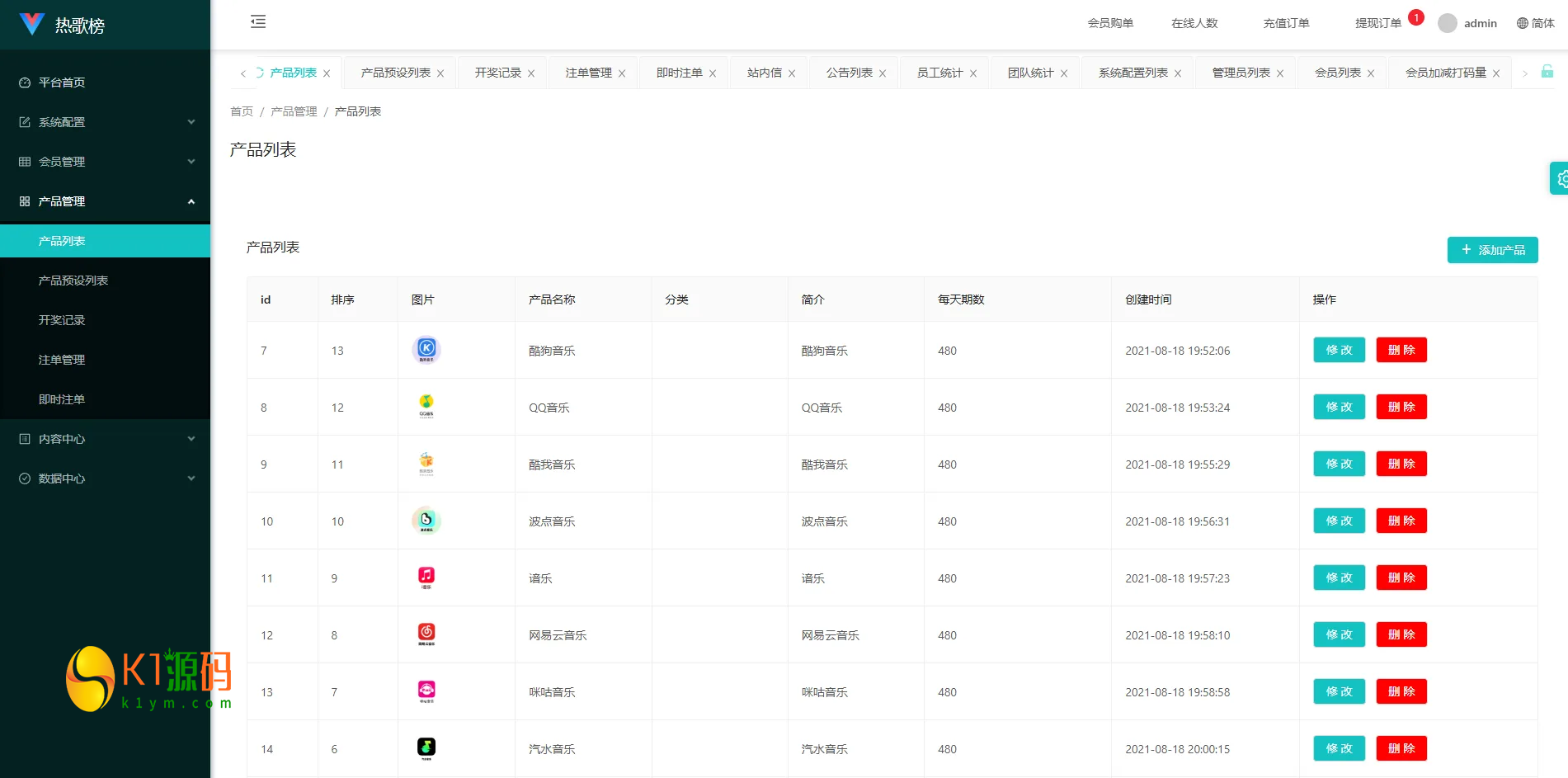Click the 热歌榜 logo
Viewport: 1568px width, 778px height.
(63, 25)
